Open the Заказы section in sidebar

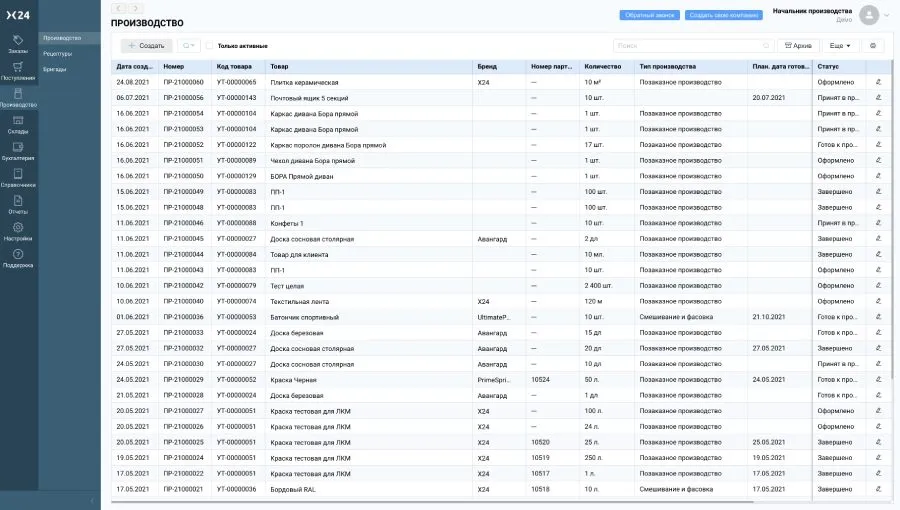(18, 44)
